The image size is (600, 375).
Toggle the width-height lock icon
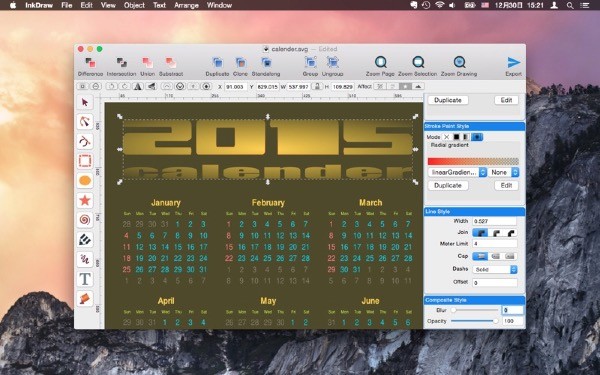317,86
